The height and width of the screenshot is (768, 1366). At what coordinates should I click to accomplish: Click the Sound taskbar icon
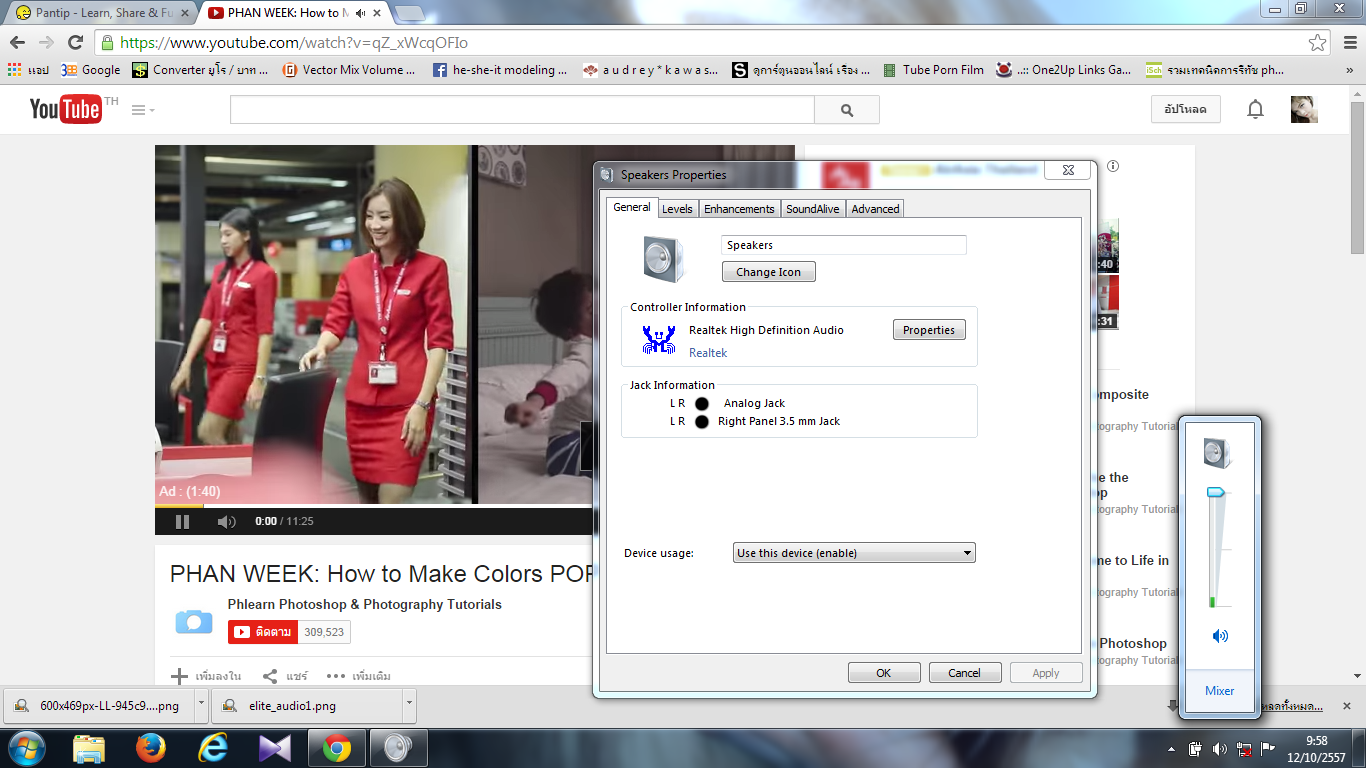pos(398,748)
